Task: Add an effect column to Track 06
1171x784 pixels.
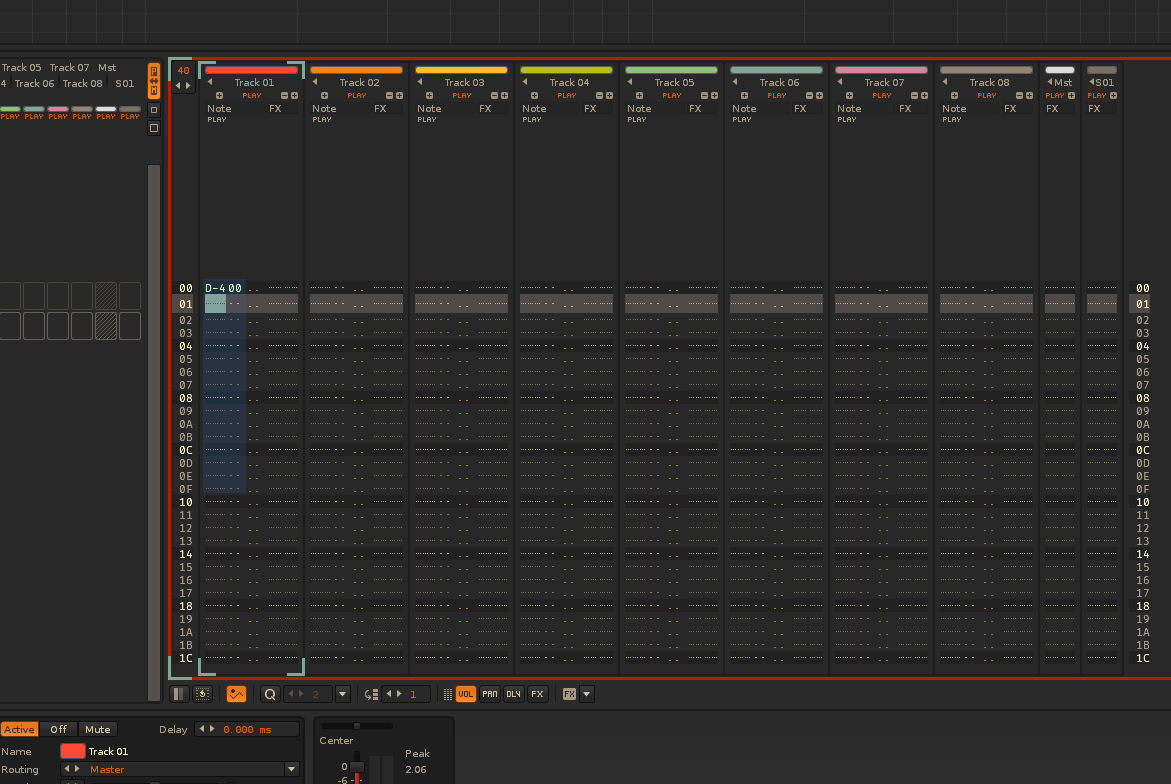Action: [819, 96]
